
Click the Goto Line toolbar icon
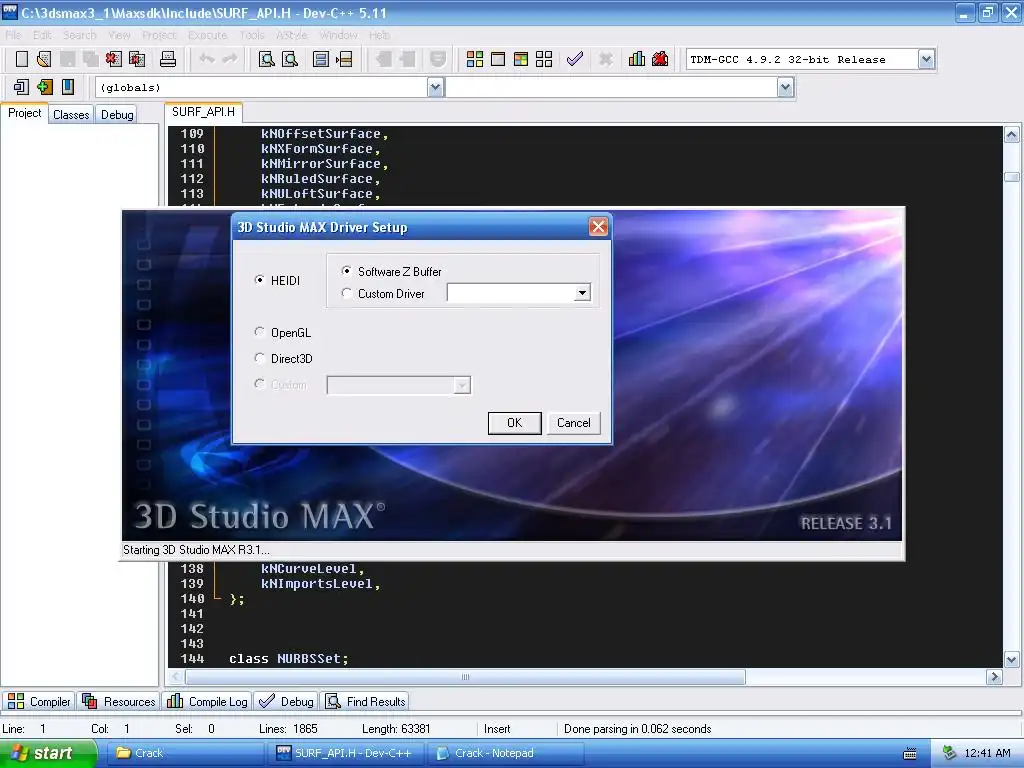tap(344, 59)
